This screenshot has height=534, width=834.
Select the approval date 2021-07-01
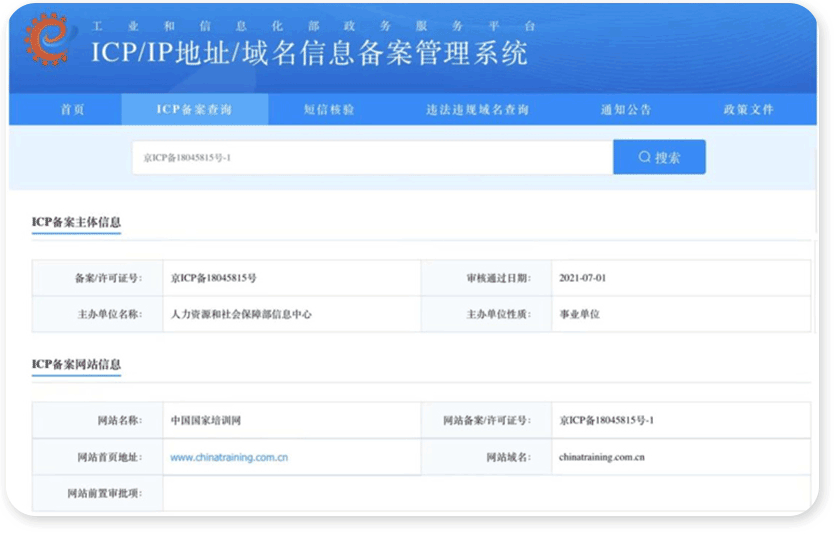click(582, 278)
